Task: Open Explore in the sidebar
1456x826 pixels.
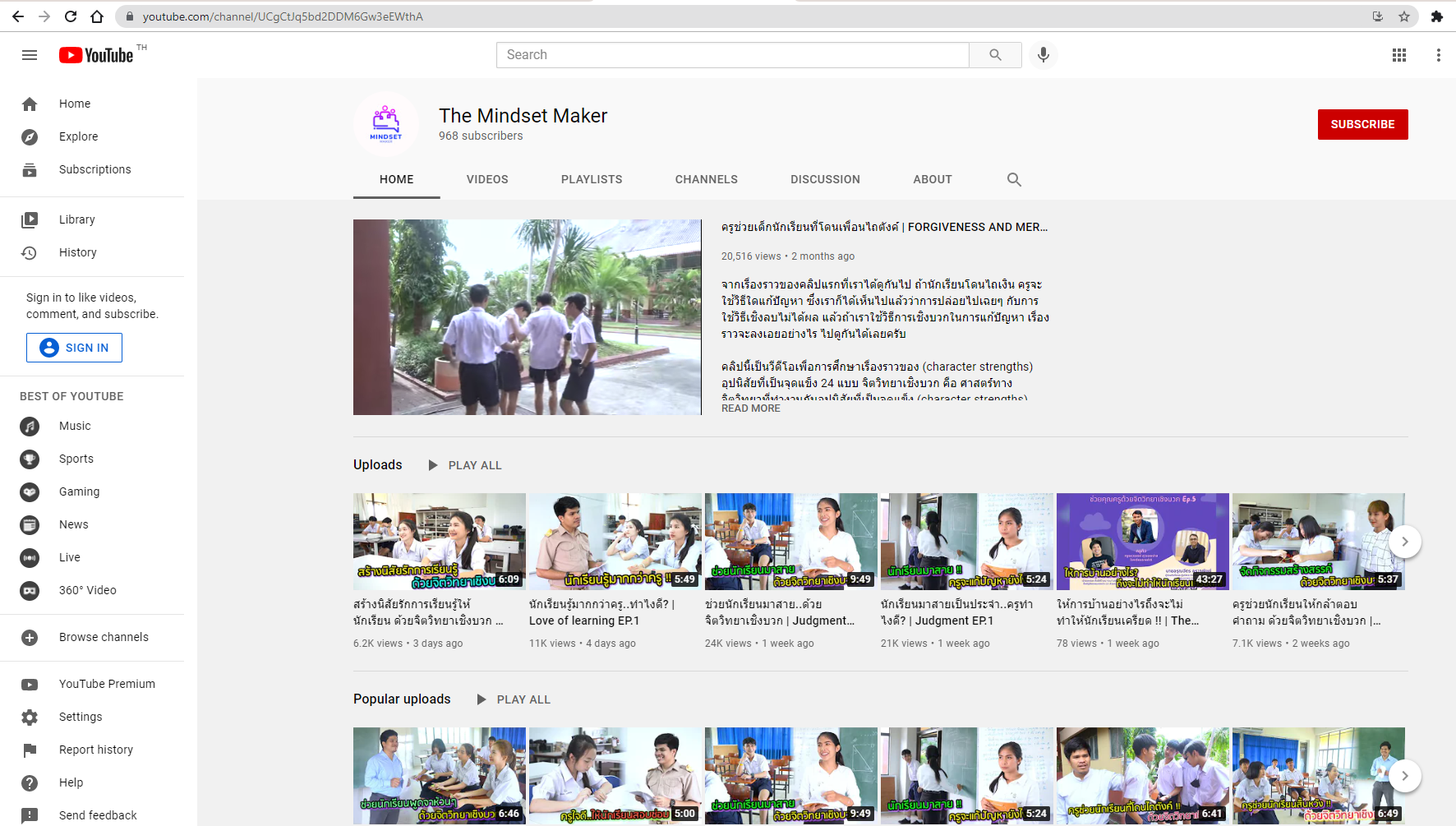Action: coord(78,136)
